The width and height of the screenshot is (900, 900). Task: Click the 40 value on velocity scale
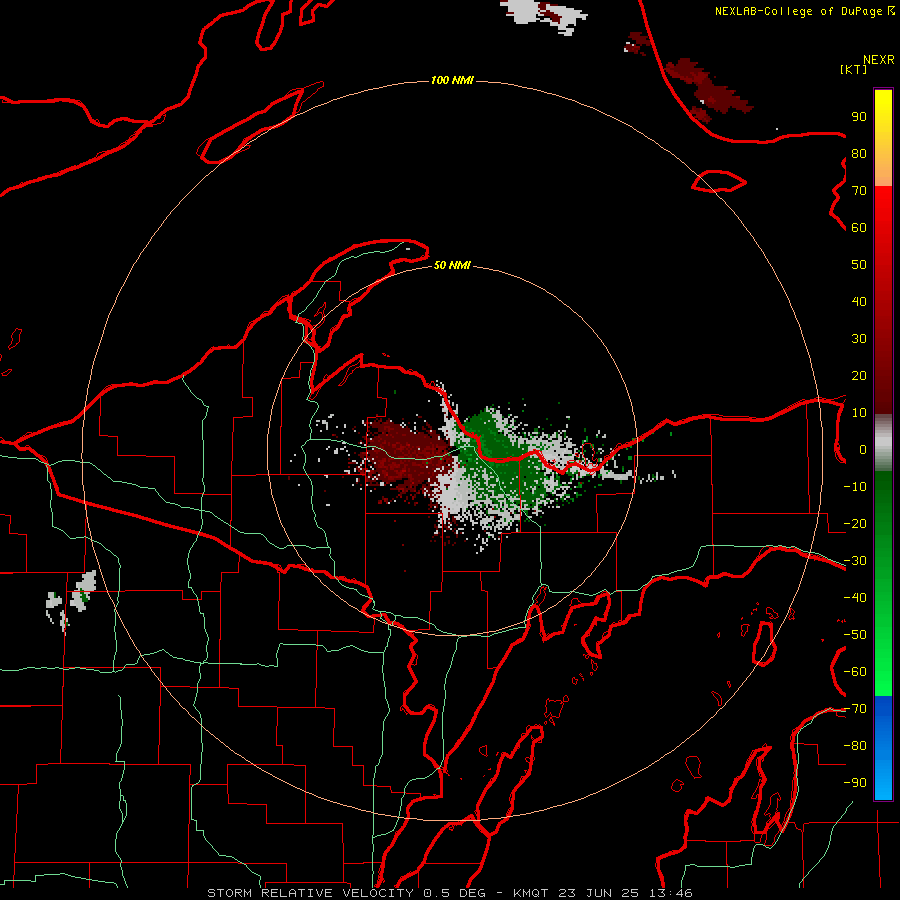tap(859, 301)
